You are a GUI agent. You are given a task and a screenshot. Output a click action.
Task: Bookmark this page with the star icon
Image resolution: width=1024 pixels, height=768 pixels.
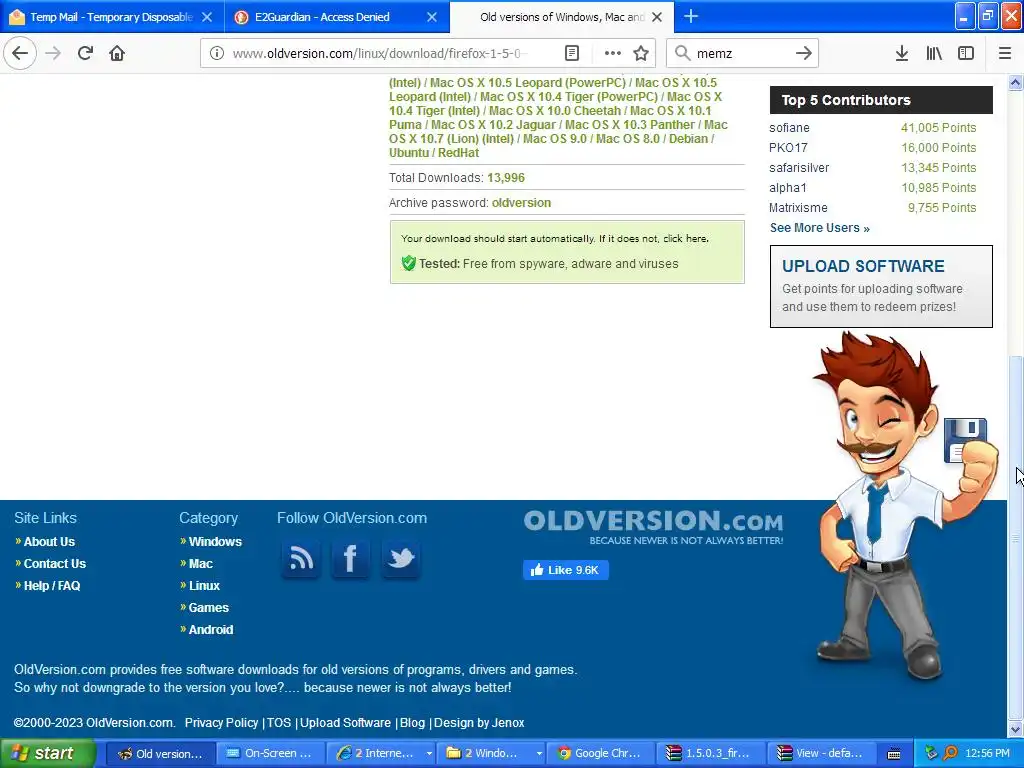click(641, 54)
